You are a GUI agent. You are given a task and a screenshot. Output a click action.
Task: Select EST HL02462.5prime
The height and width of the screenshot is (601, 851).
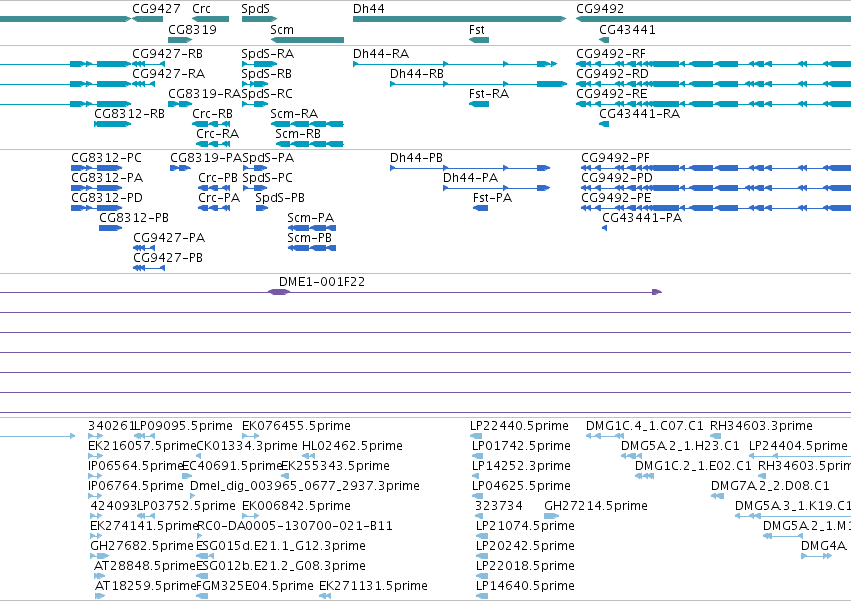309,456
